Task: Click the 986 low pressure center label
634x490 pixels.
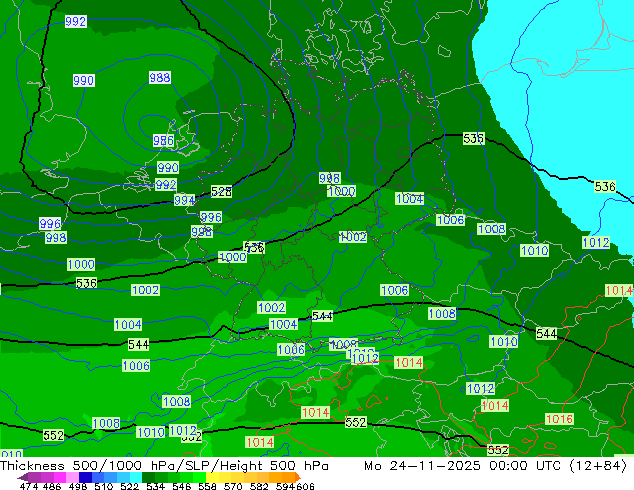Action: coord(163,141)
